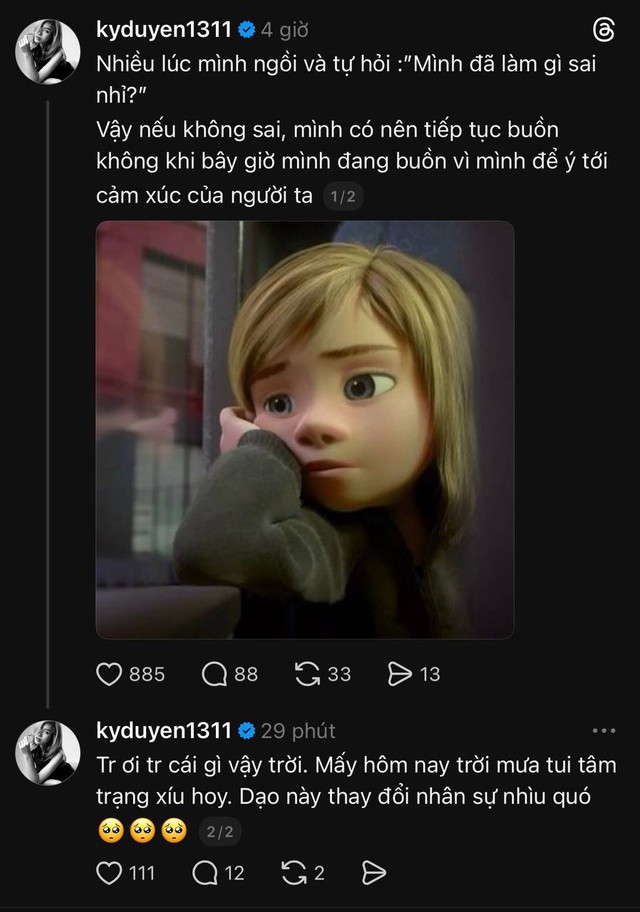Tap the verified badge beside "29 phút"
Viewport: 640px width, 912px height.
246,731
